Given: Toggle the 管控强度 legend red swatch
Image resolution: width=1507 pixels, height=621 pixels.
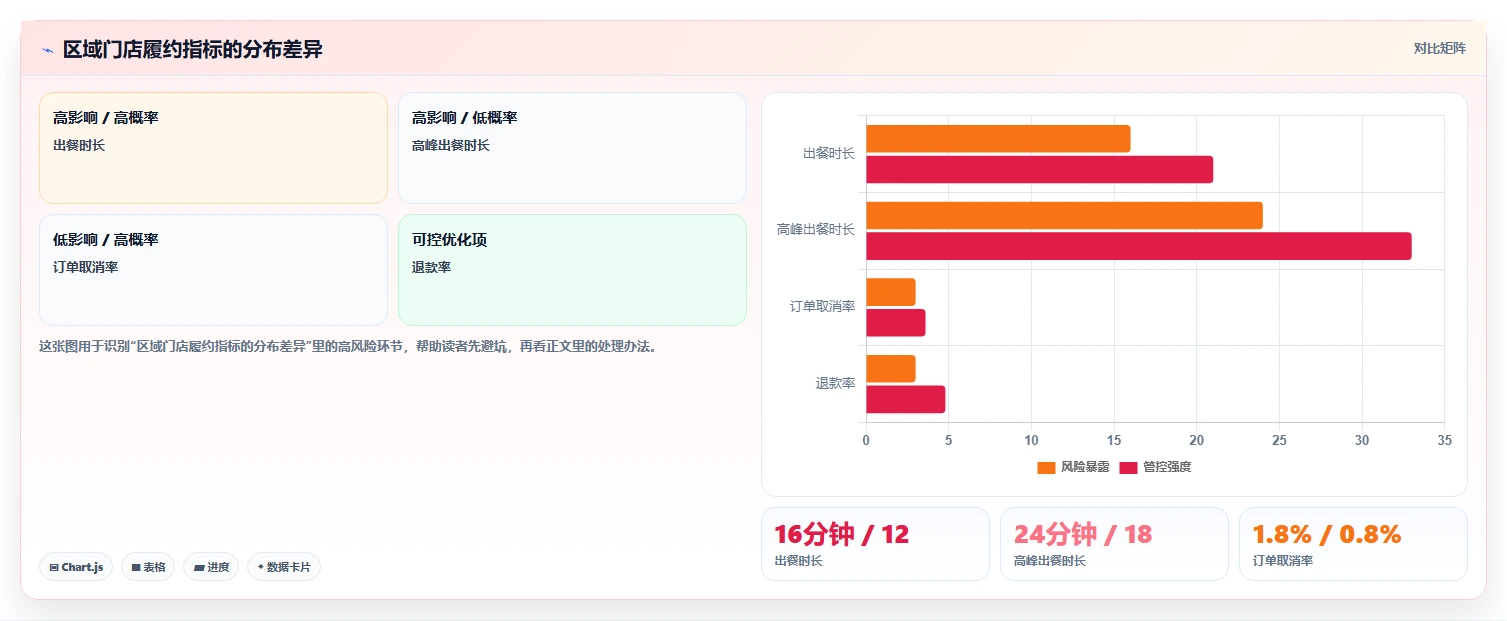Looking at the screenshot, I should pos(1128,467).
